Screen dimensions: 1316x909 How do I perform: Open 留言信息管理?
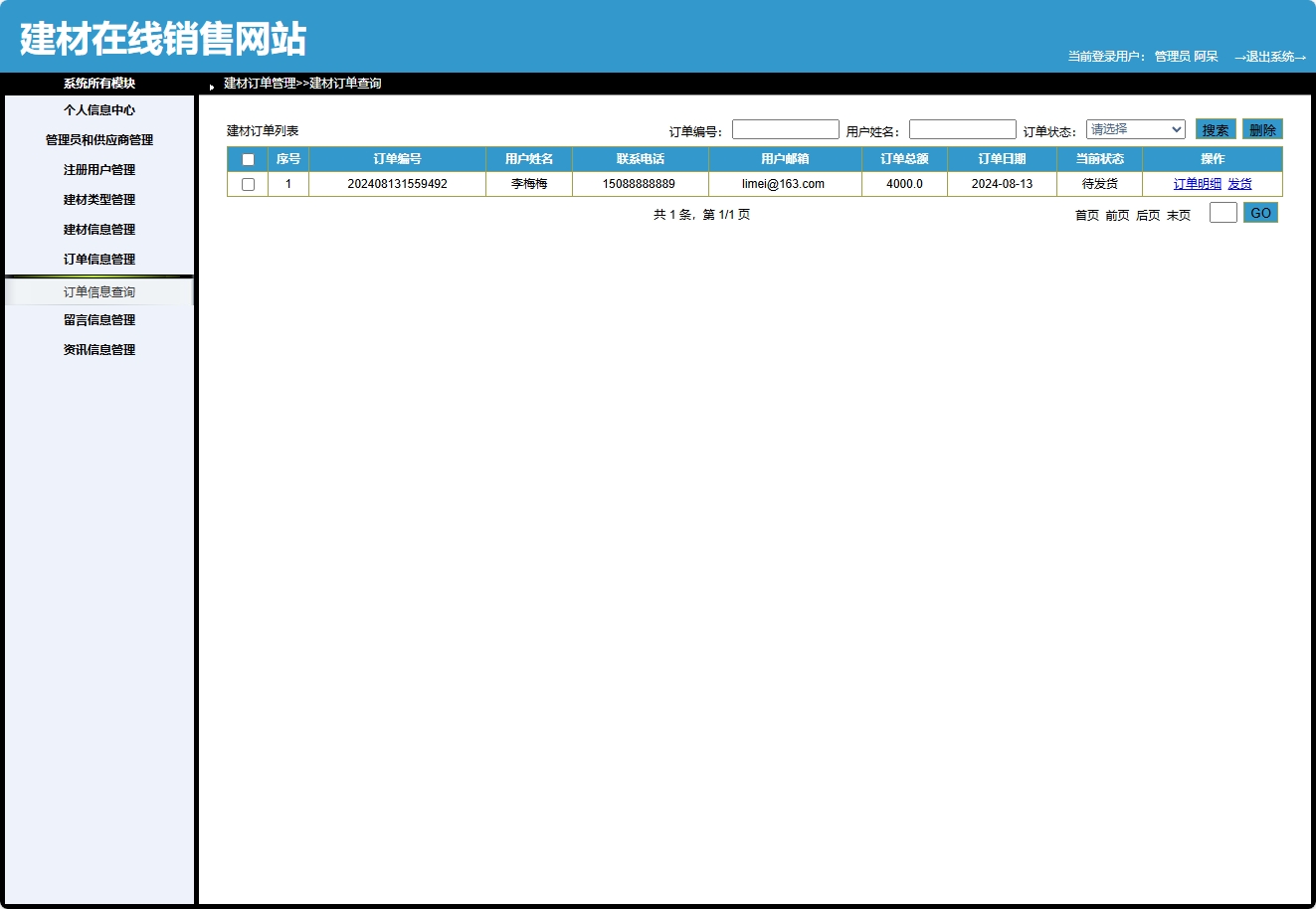click(x=98, y=318)
